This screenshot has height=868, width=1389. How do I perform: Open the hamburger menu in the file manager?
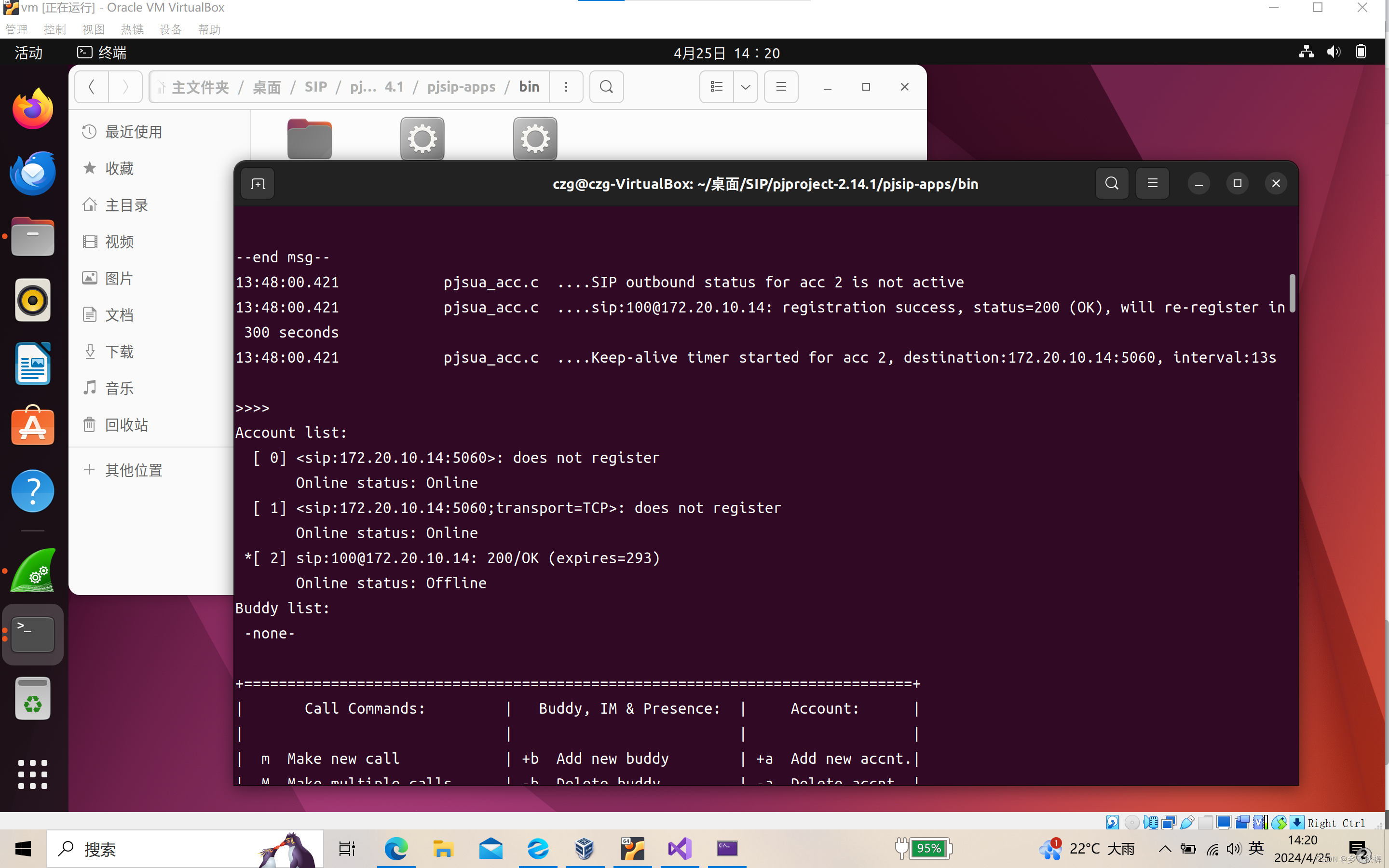click(x=781, y=87)
